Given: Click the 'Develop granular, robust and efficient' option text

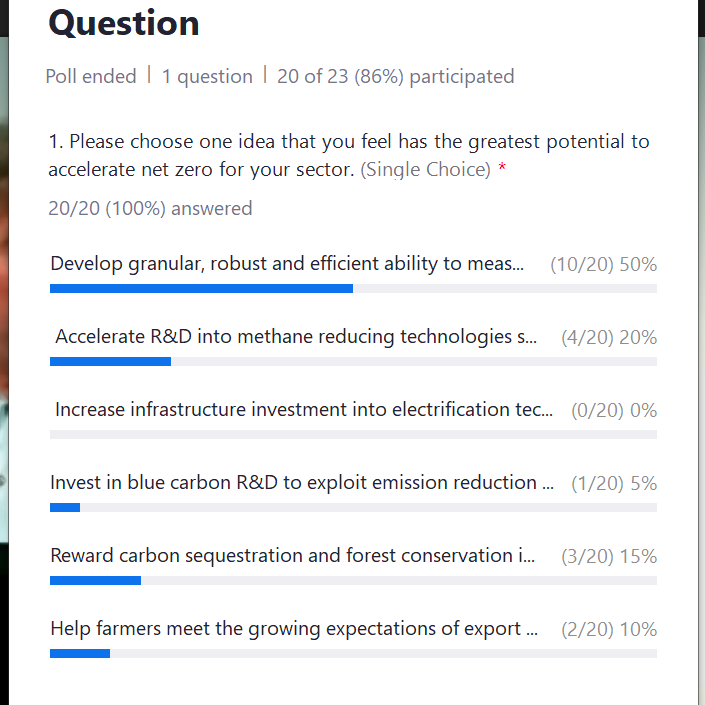Looking at the screenshot, I should pos(287,264).
